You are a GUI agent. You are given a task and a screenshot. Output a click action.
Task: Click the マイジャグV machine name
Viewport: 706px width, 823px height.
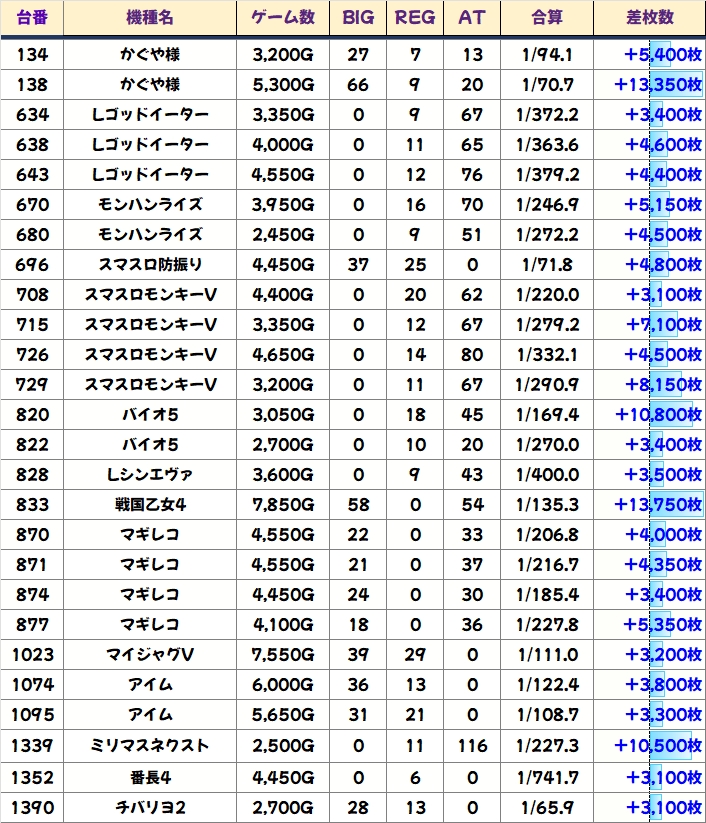150,655
